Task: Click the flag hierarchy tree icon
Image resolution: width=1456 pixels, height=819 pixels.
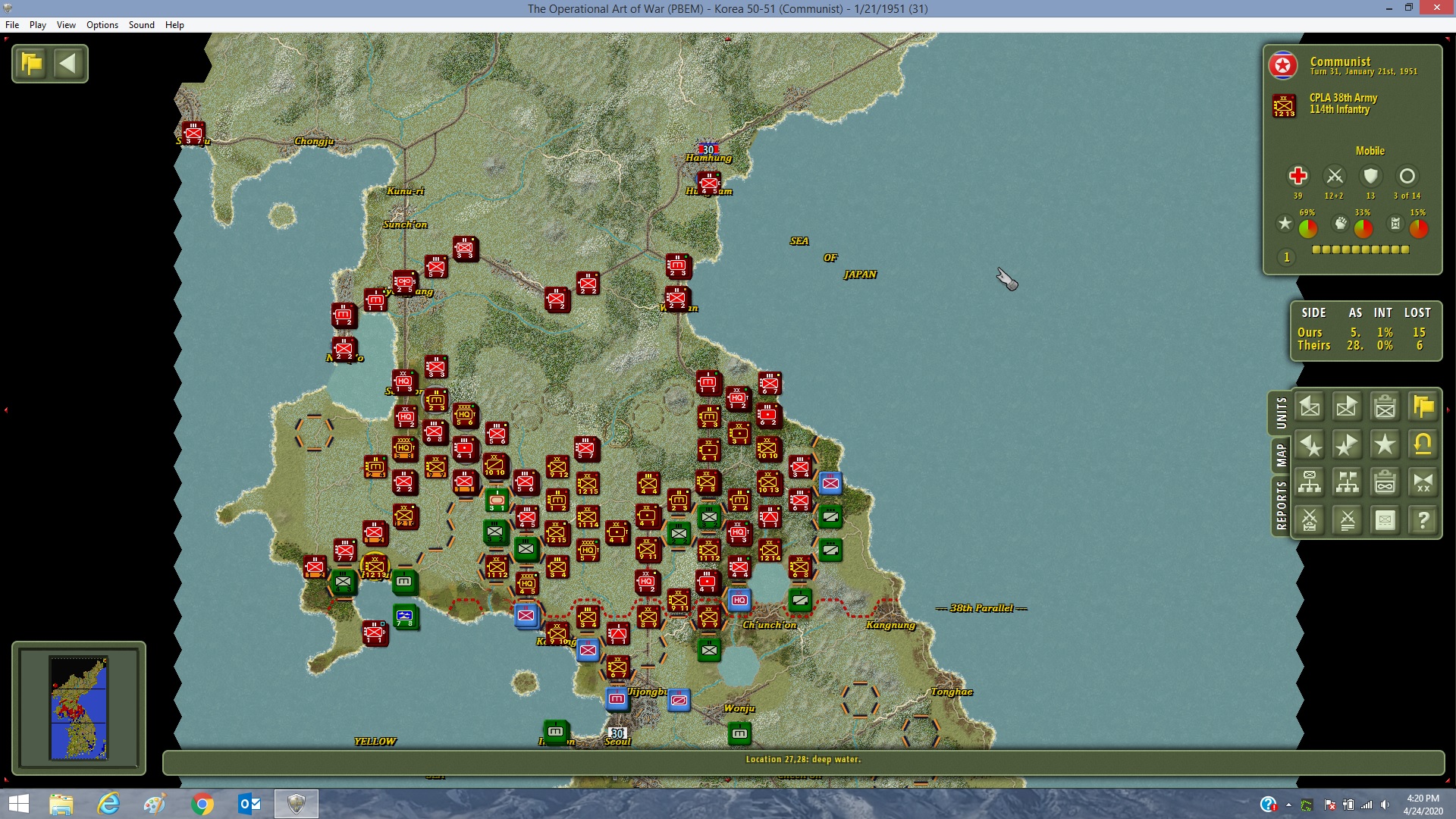Action: tap(1348, 482)
